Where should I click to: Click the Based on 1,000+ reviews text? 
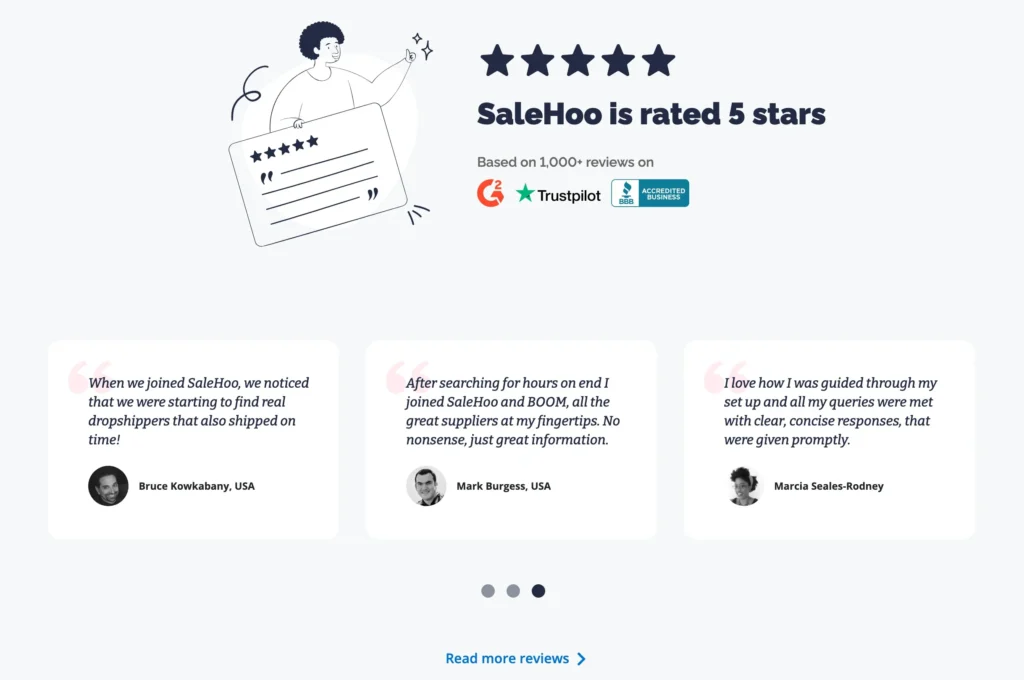565,162
